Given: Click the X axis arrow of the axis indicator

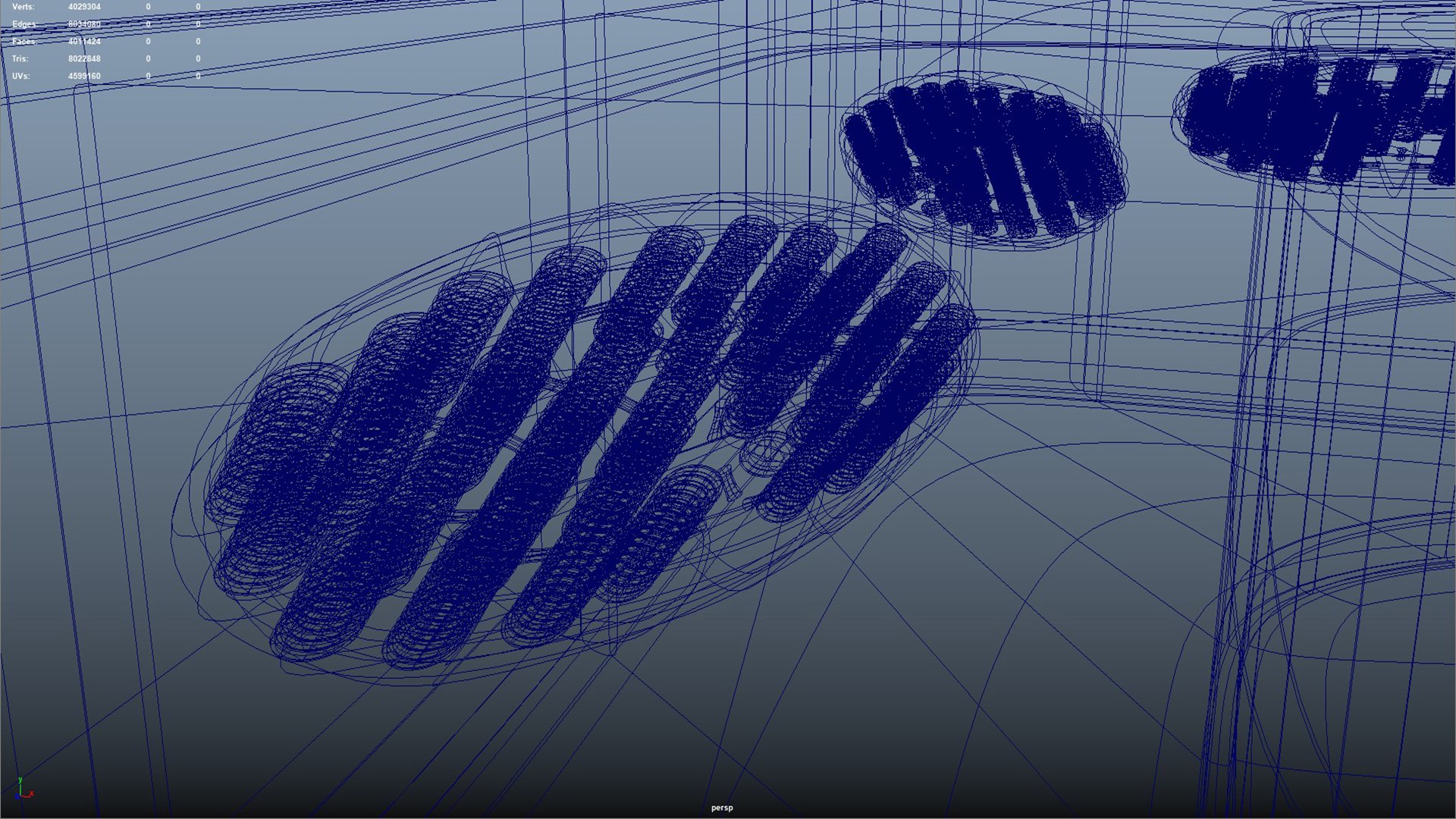Looking at the screenshot, I should (x=30, y=794).
